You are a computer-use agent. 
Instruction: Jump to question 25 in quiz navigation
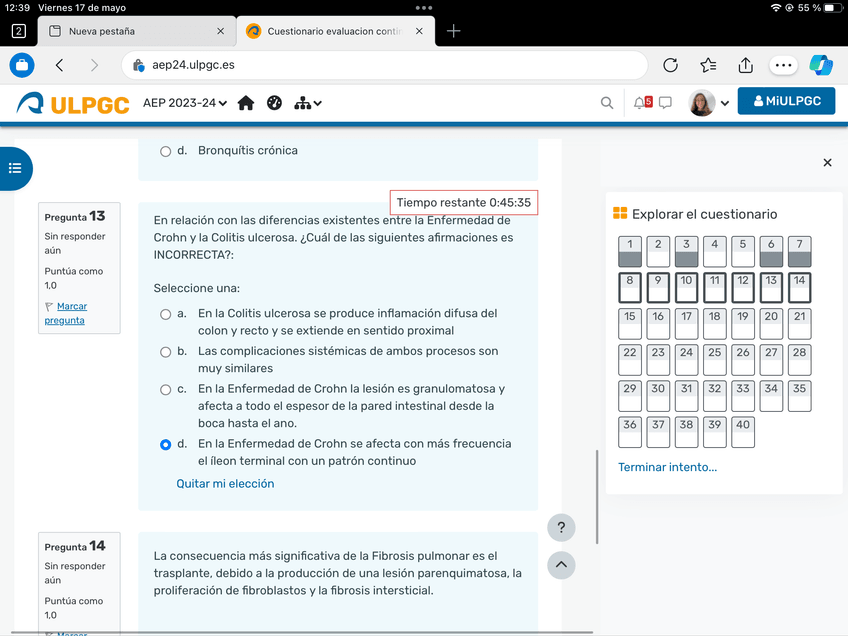[x=714, y=360]
